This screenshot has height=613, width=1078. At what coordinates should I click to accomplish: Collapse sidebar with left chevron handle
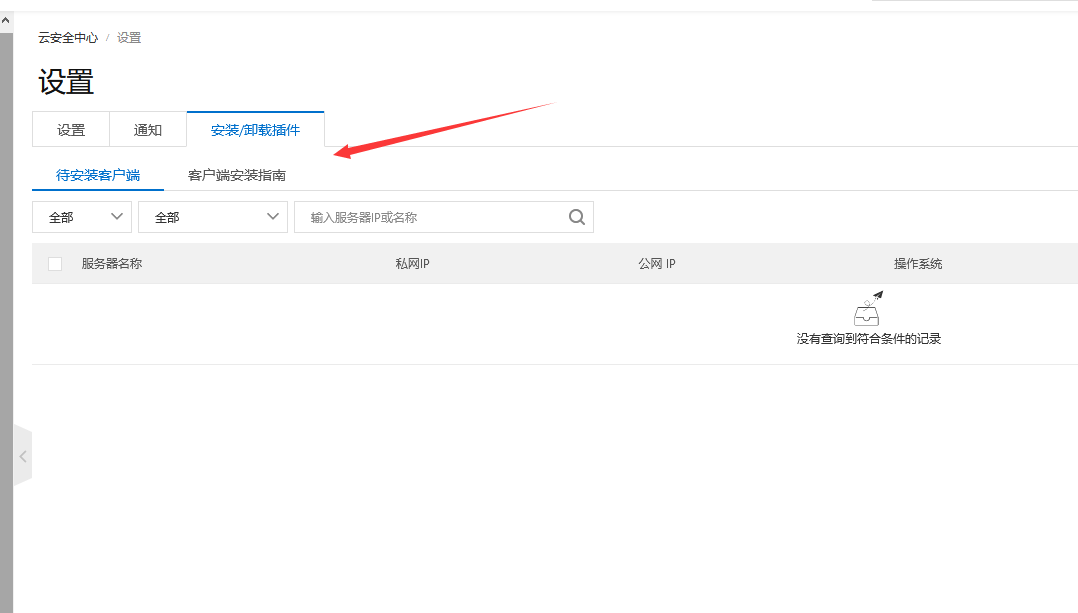tap(23, 456)
